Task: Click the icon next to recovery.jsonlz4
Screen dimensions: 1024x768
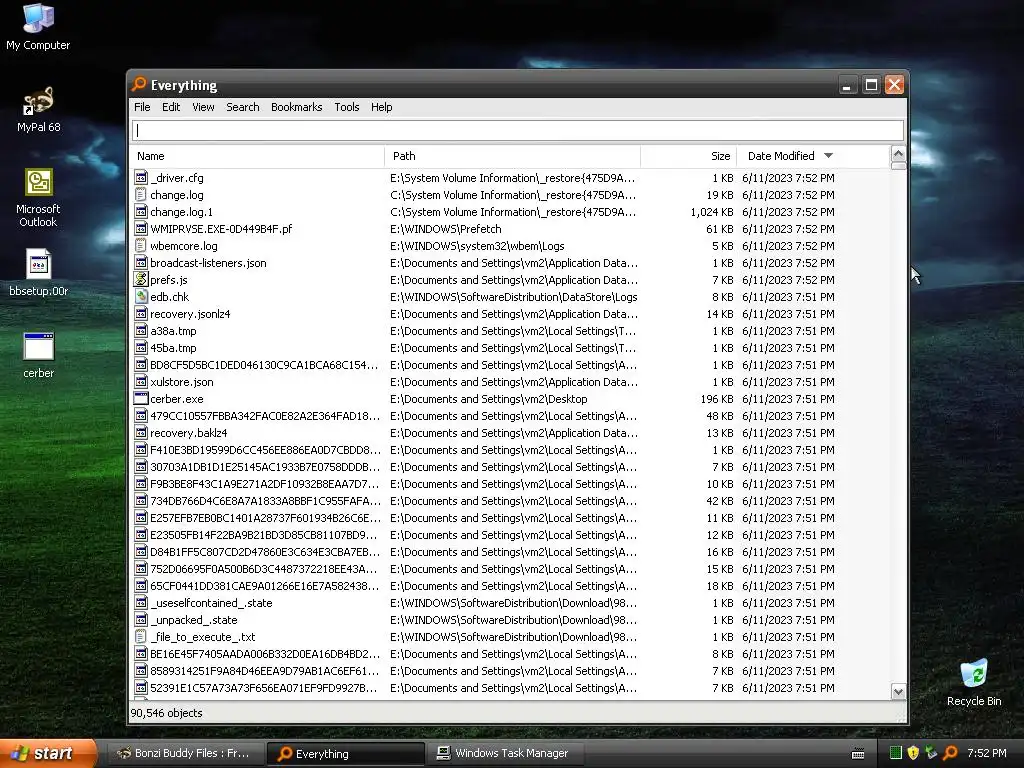Action: [140, 313]
